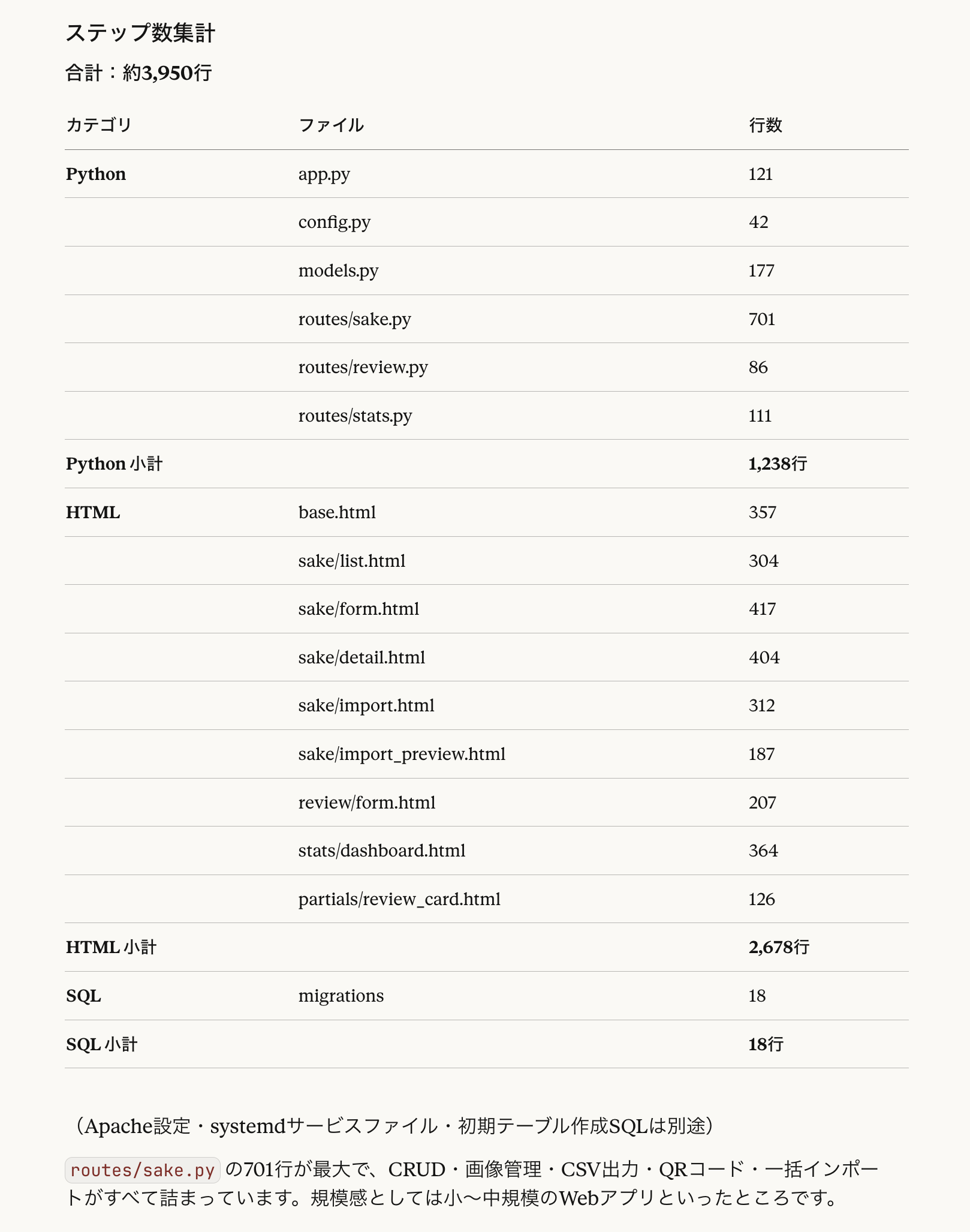Click the 行数 column header
The height and width of the screenshot is (1232, 970).
coord(765,125)
